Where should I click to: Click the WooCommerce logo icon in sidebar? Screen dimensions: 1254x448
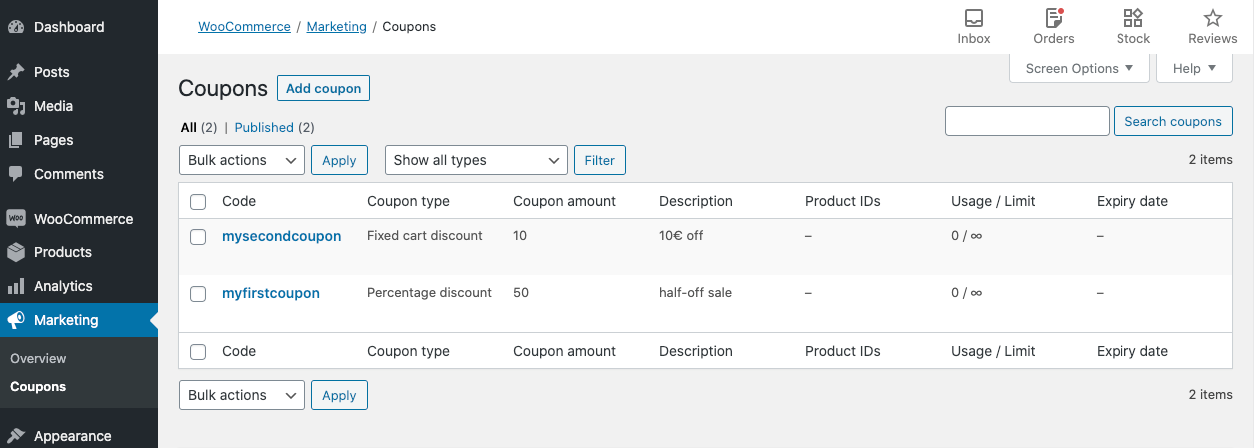(16, 219)
